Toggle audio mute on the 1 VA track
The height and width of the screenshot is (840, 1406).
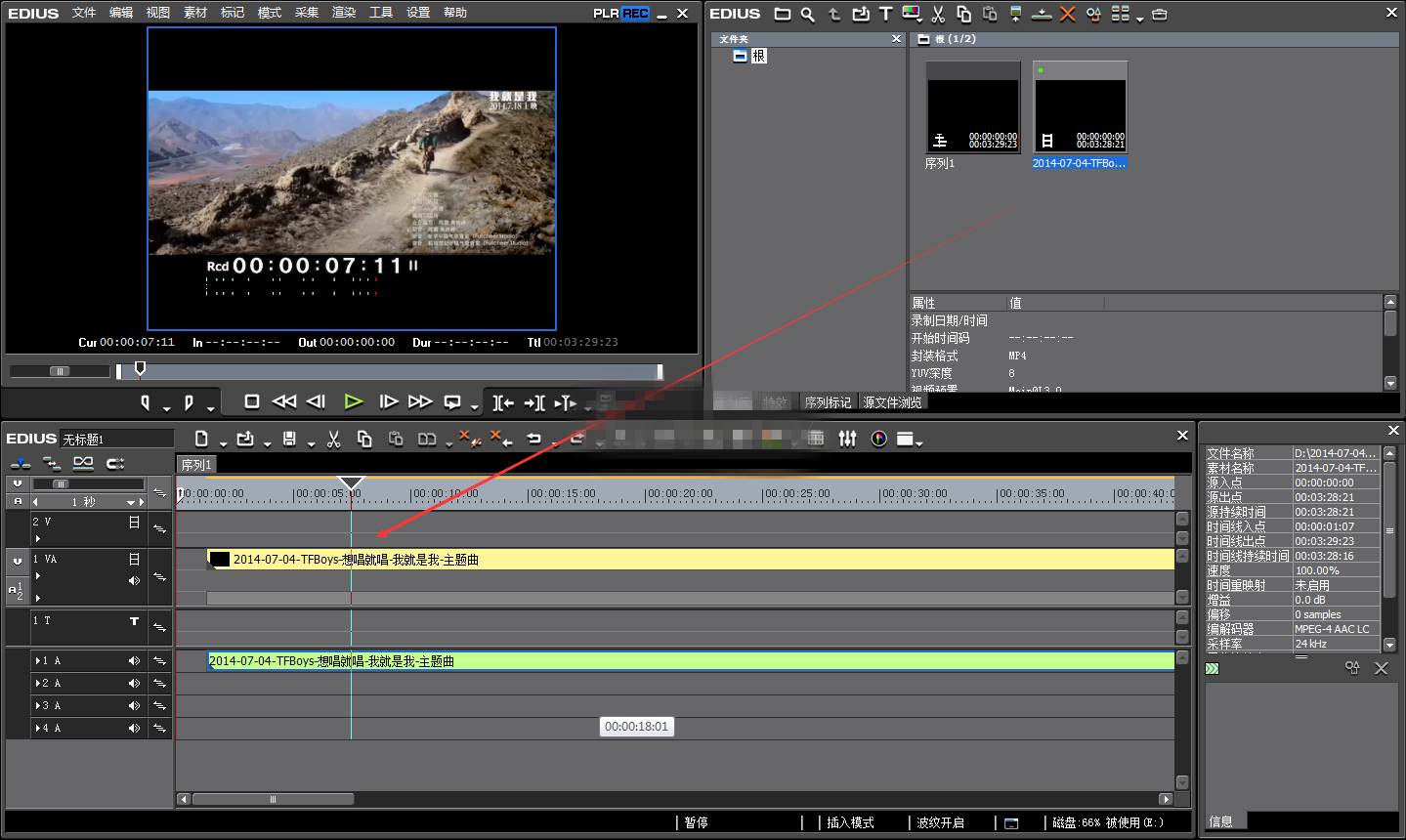click(134, 580)
